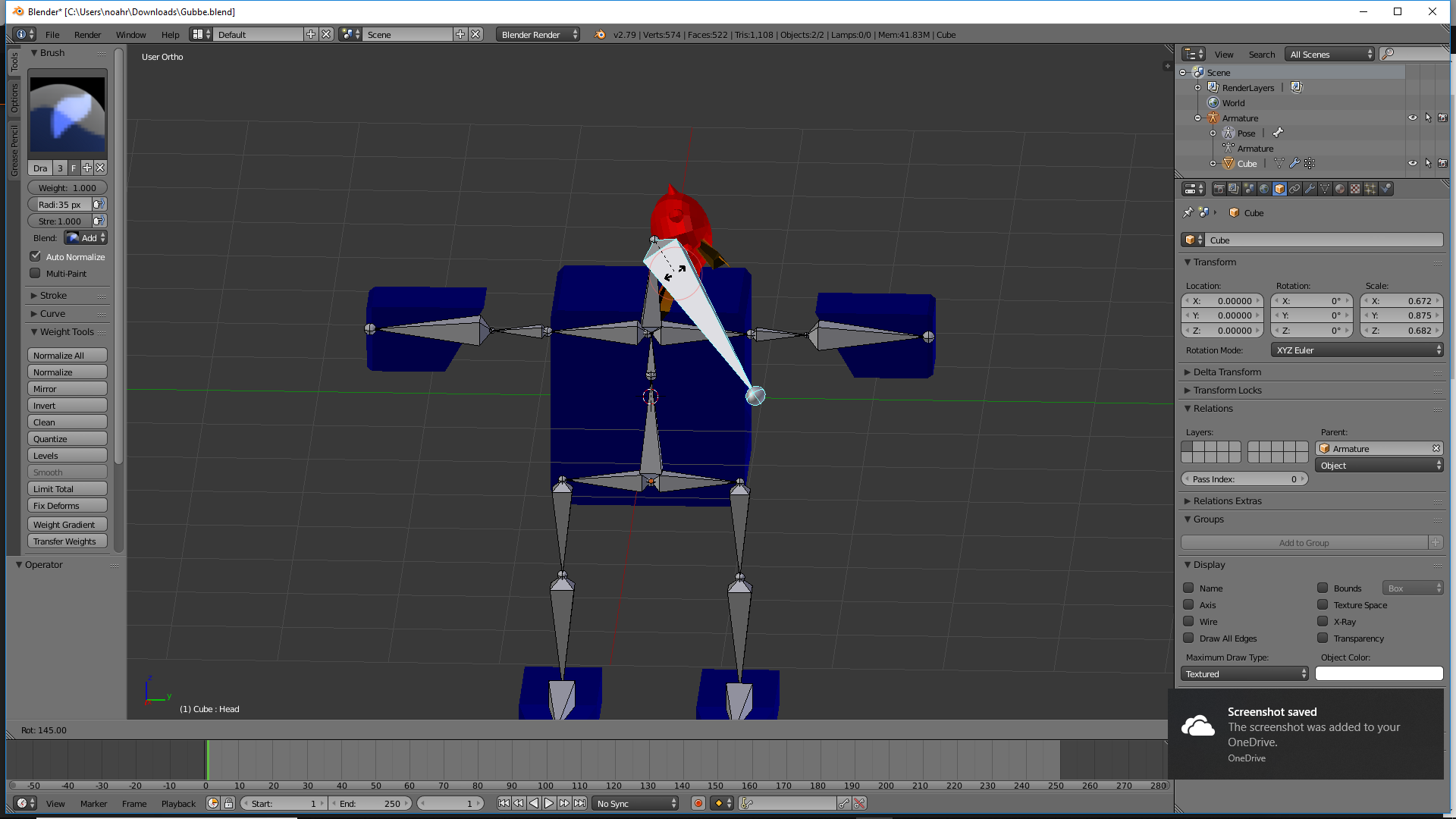Click the Blender logo icon in info header
1456x819 pixels.
600,34
